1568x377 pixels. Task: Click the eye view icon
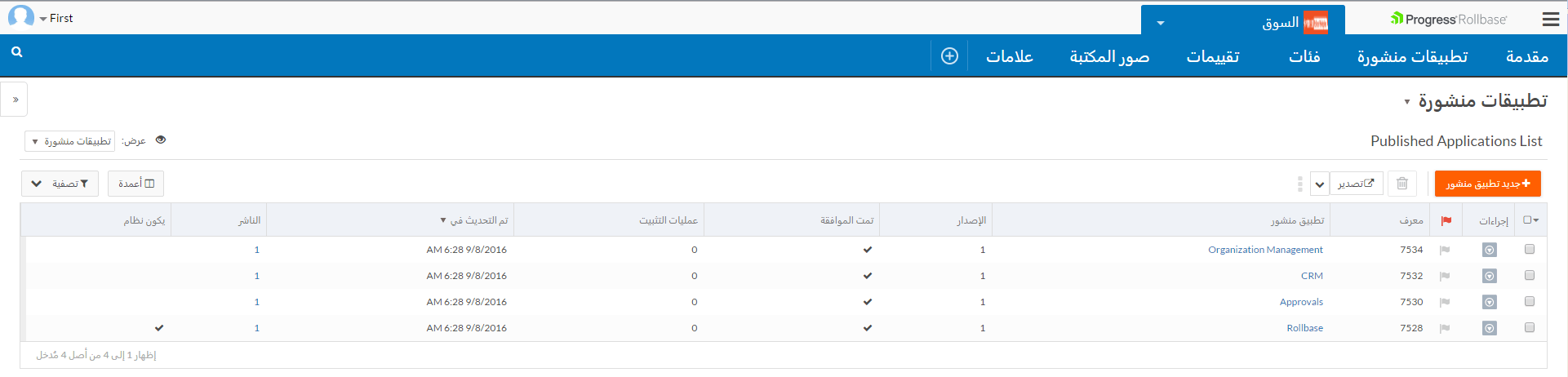tap(161, 140)
